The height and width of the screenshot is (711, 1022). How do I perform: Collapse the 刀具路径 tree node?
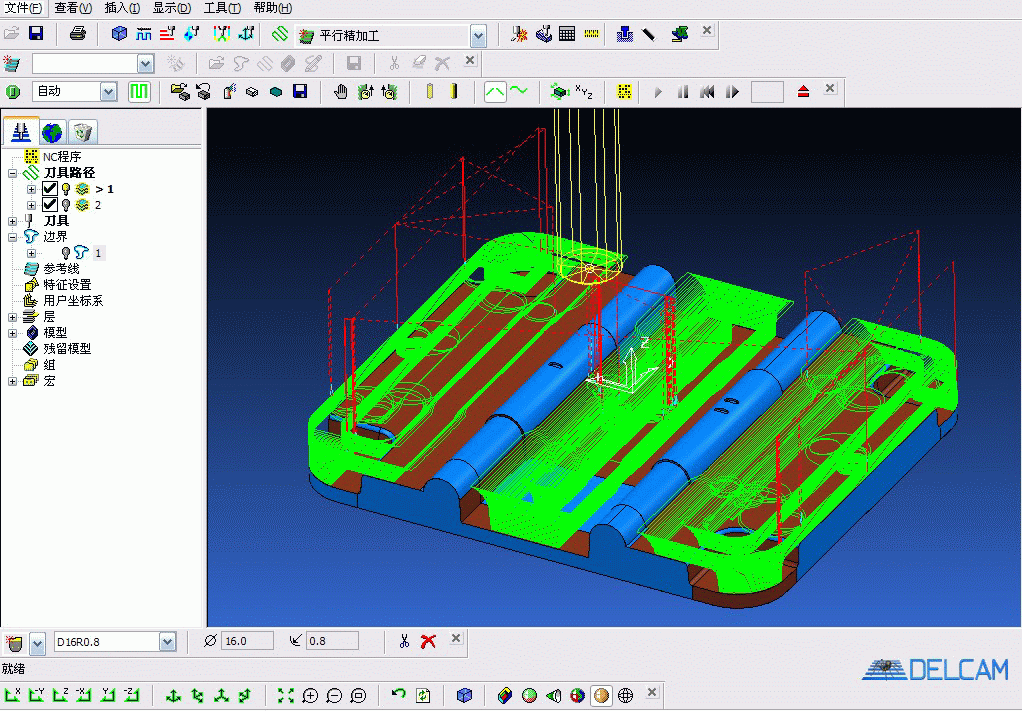pos(12,173)
